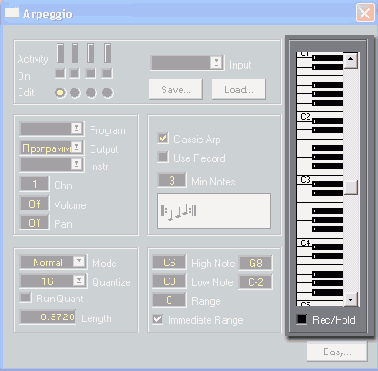Open the Output dropdown
This screenshot has width=378, height=371.
click(x=52, y=147)
